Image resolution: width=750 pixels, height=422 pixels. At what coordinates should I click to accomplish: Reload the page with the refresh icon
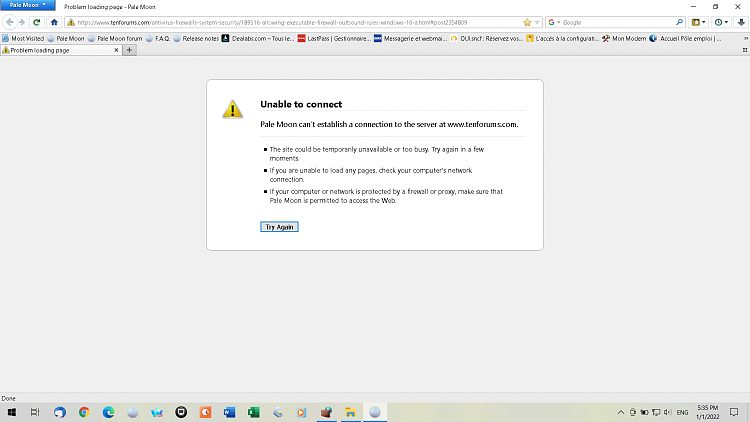click(36, 22)
